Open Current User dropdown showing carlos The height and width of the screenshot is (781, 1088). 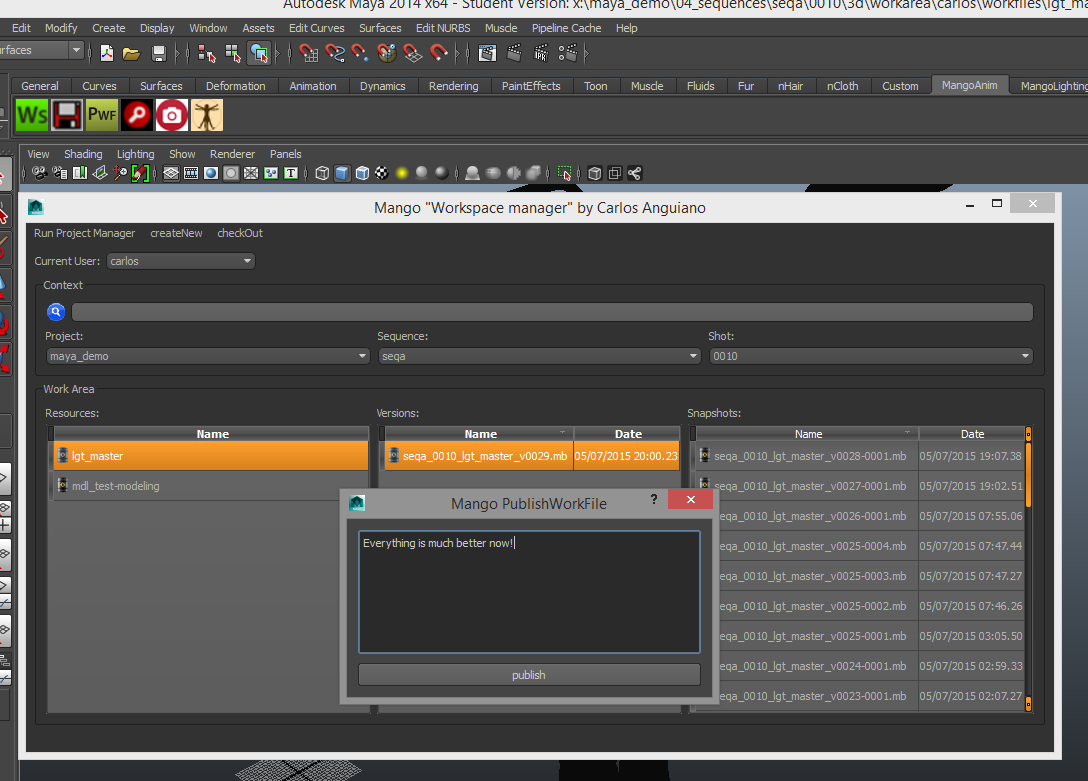pyautogui.click(x=180, y=261)
